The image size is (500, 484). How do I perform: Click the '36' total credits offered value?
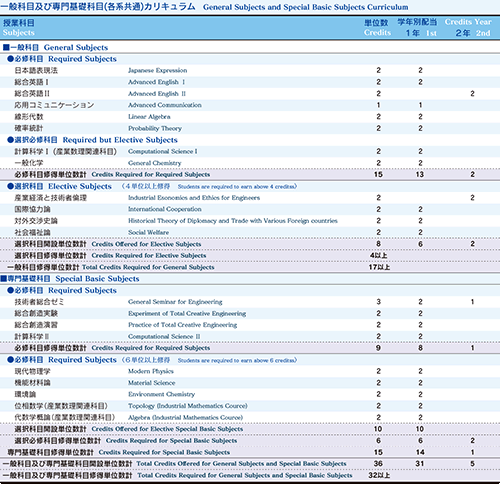pyautogui.click(x=378, y=464)
